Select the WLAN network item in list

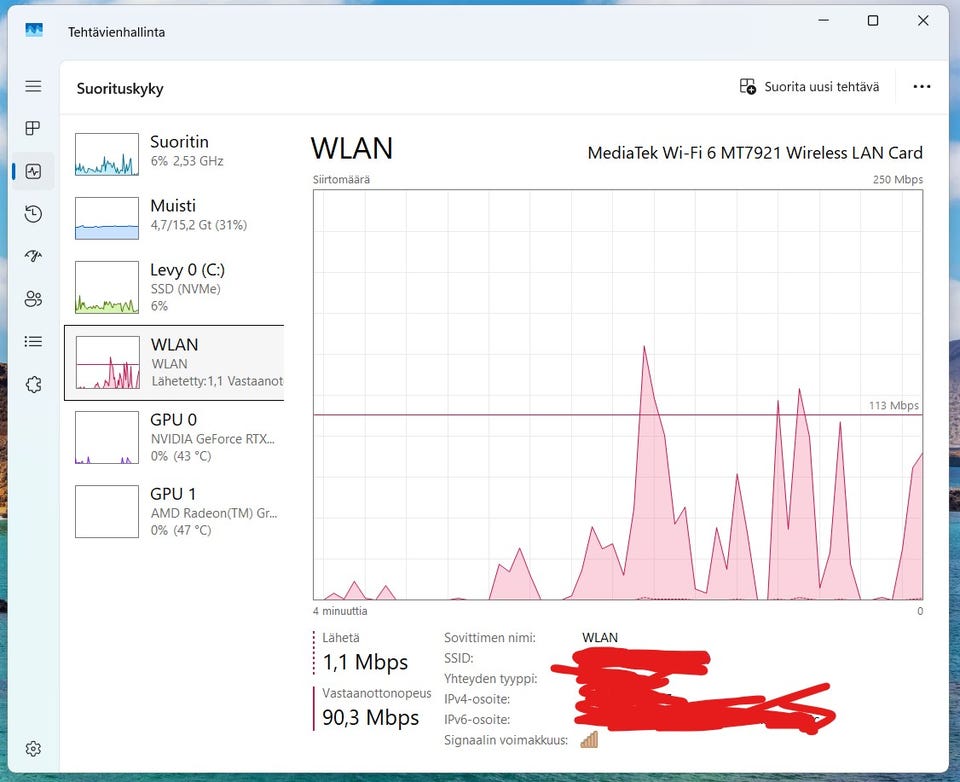(174, 363)
